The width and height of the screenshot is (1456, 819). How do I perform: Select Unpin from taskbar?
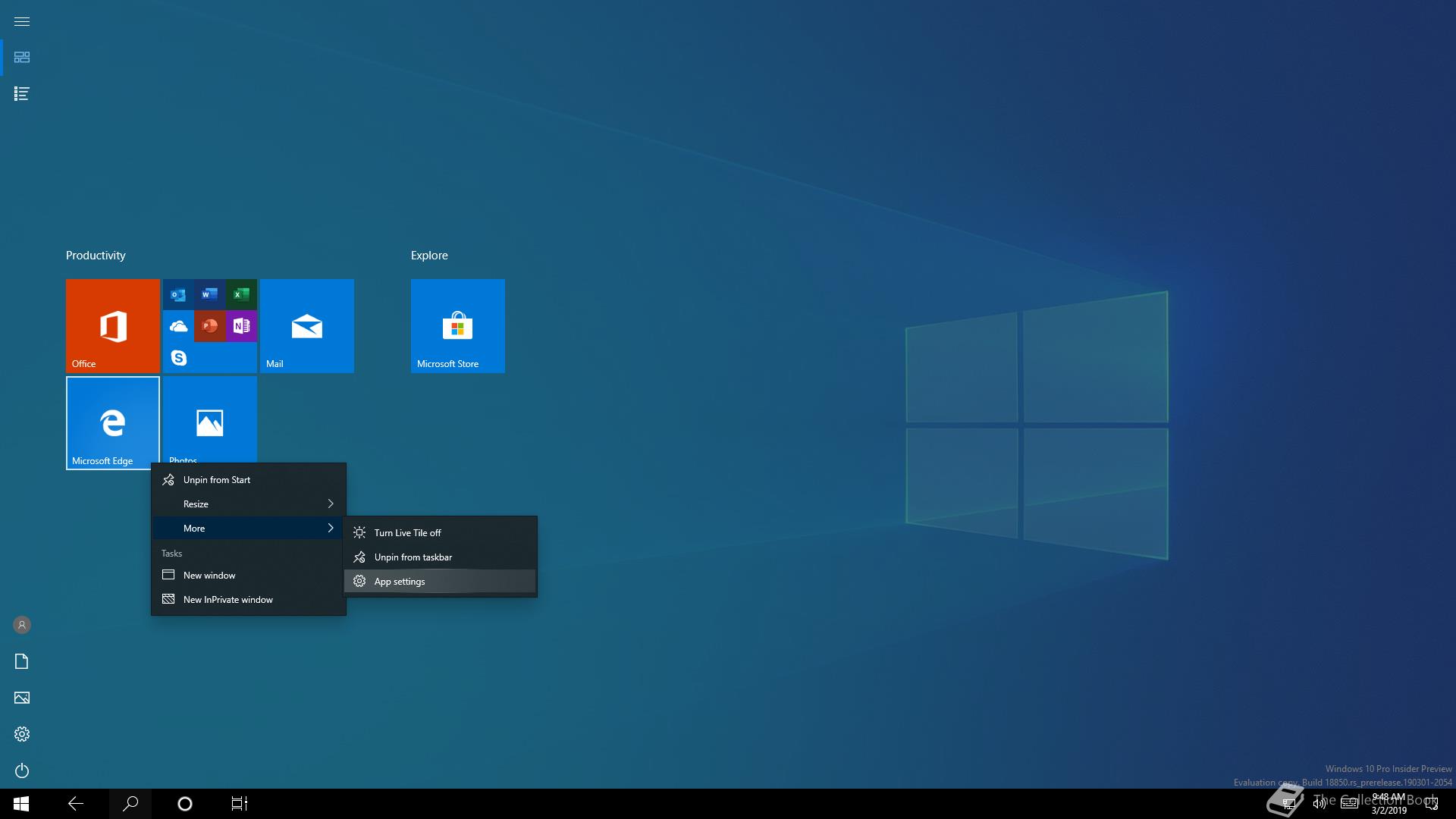440,557
